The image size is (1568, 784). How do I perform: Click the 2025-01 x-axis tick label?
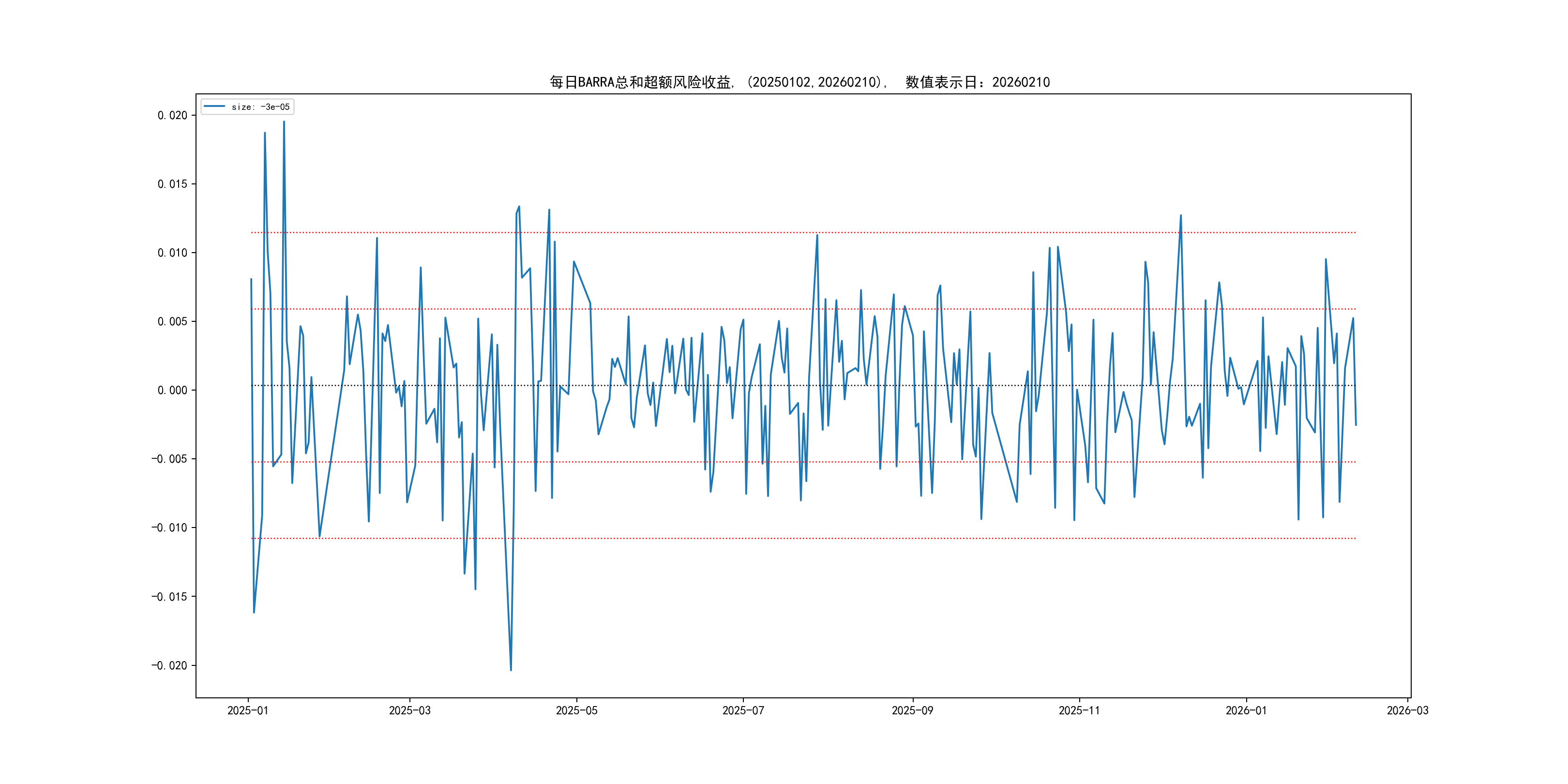pyautogui.click(x=248, y=710)
